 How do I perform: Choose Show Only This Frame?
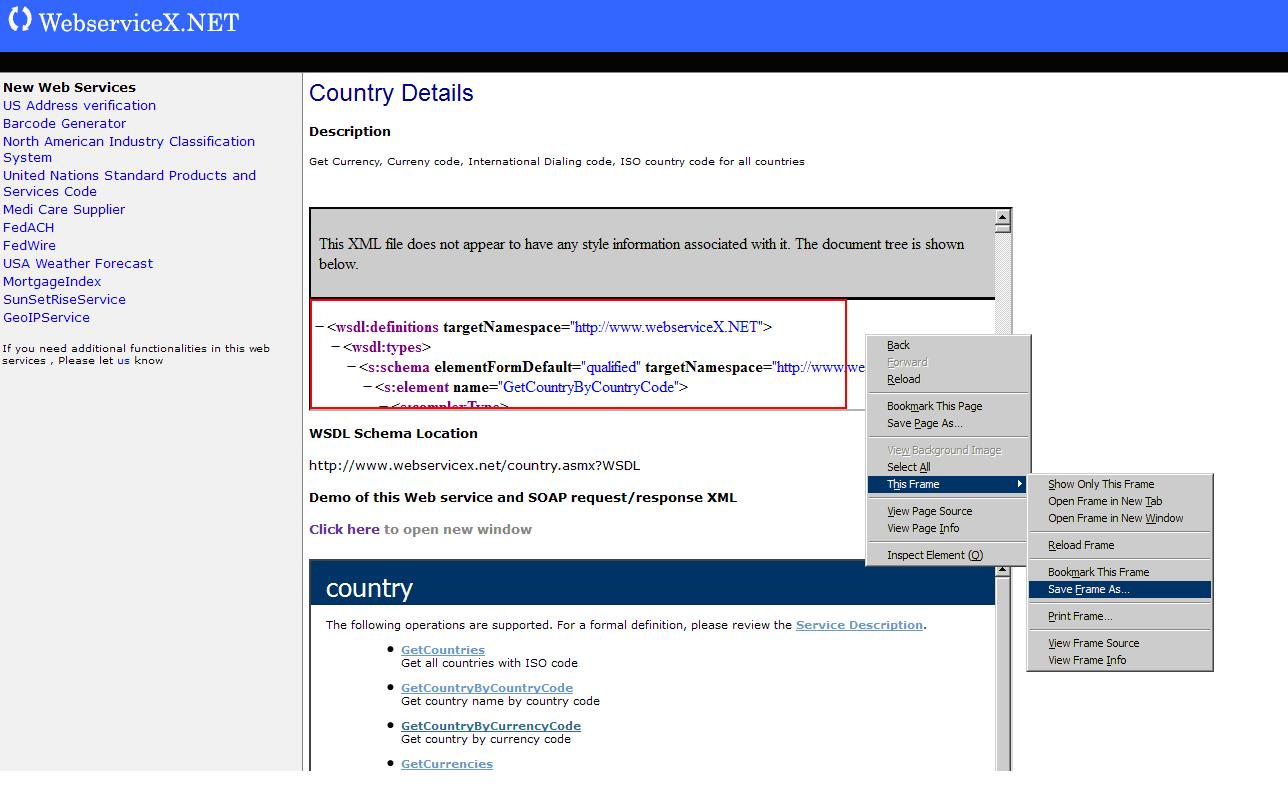tap(1120, 484)
